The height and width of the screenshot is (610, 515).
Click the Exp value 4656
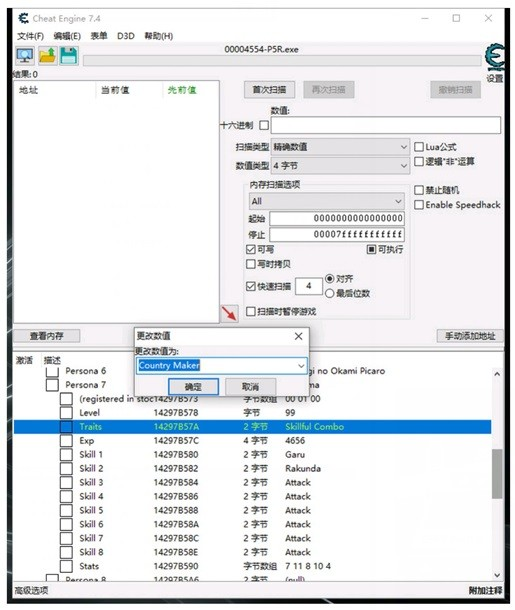click(295, 441)
